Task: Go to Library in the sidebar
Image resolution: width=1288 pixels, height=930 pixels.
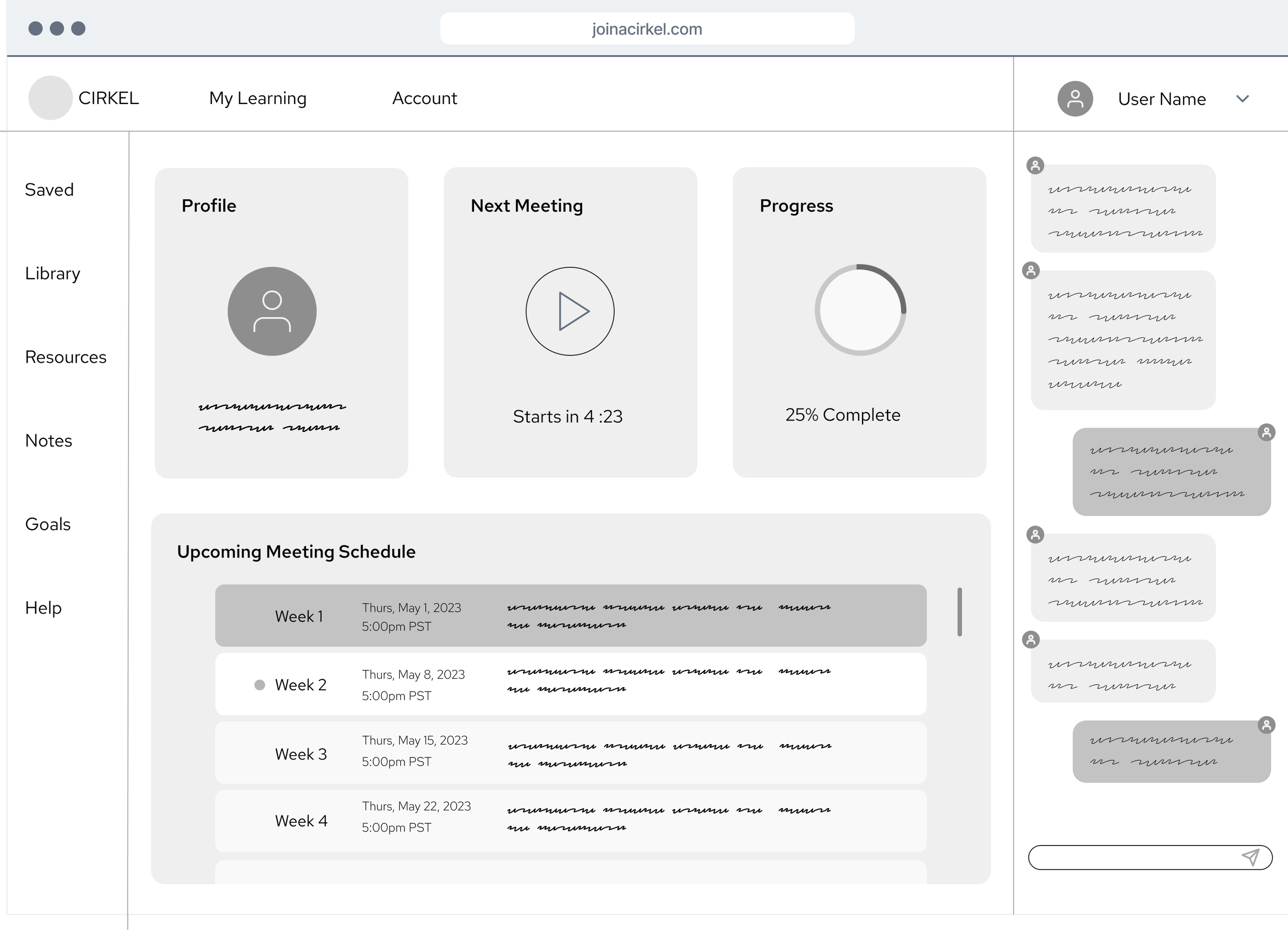Action: (53, 273)
